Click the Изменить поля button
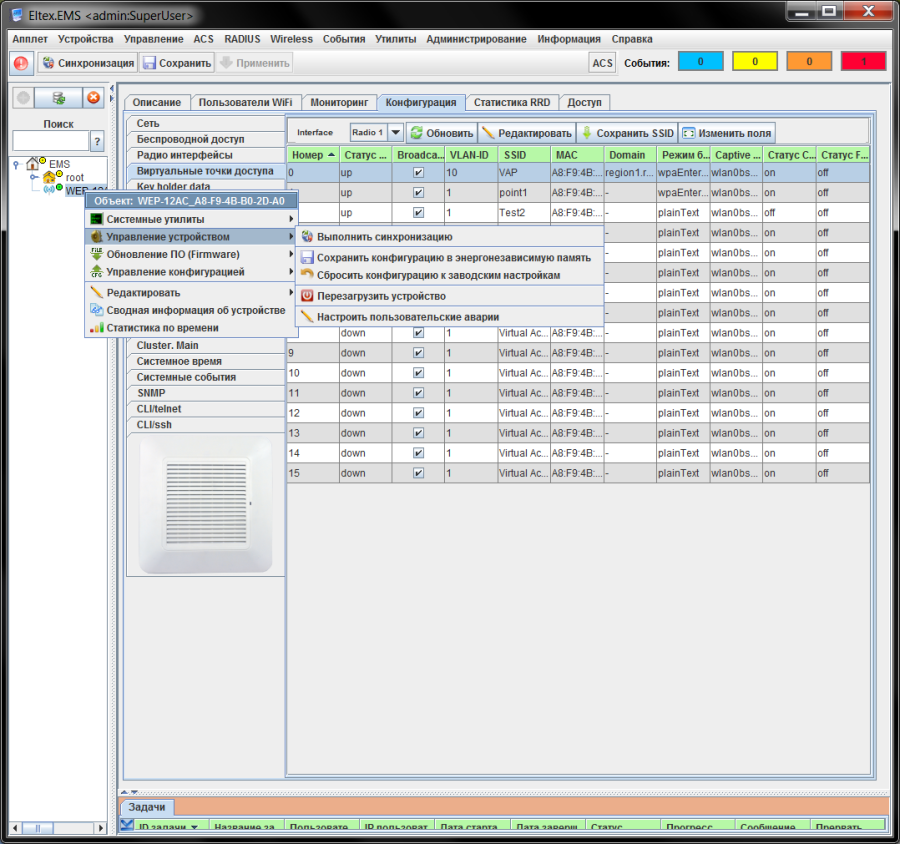The height and width of the screenshot is (844, 900). [x=726, y=133]
